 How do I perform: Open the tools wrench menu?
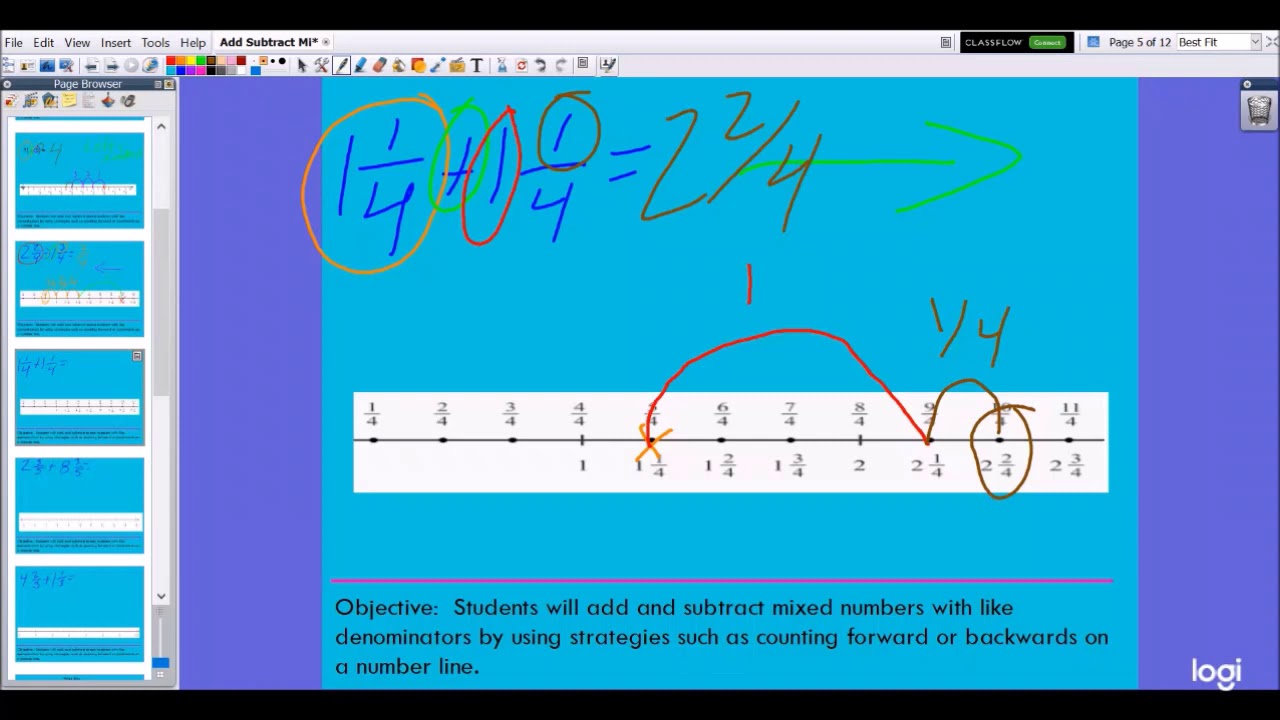coord(321,65)
